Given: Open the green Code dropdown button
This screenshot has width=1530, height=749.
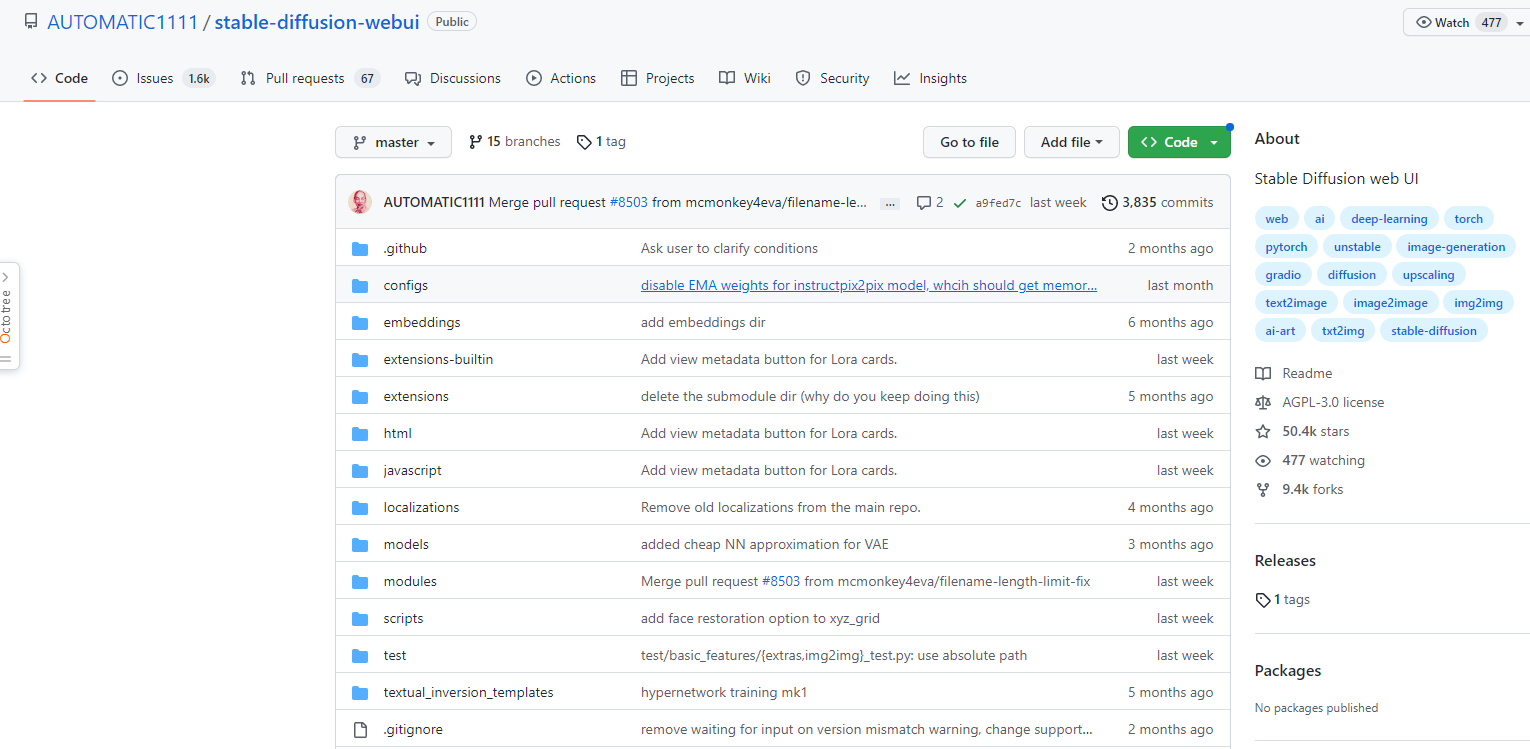Looking at the screenshot, I should coord(1179,142).
